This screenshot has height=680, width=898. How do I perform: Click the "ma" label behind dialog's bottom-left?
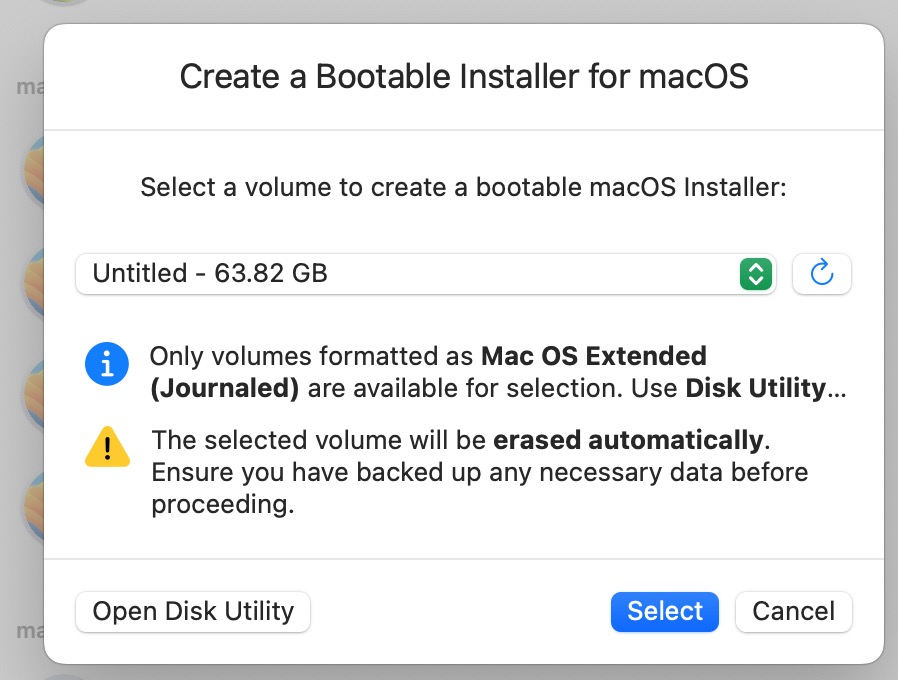tap(29, 631)
